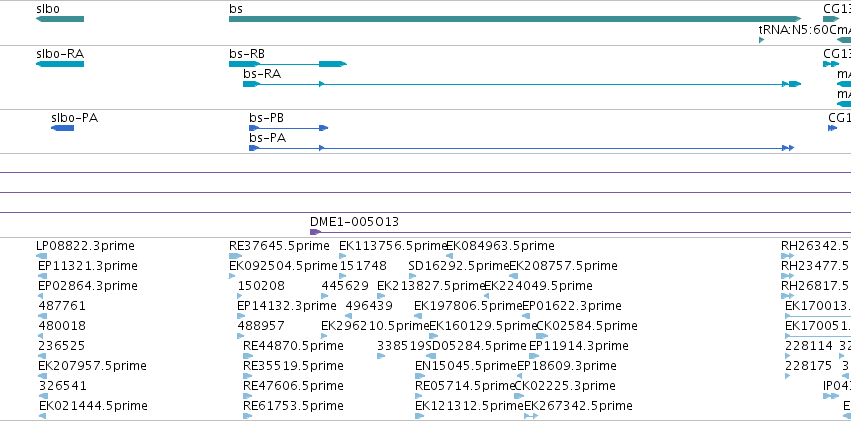Screen dimensions: 851x421
Task: Select the RE37645.5prime EST label
Action: (x=279, y=246)
